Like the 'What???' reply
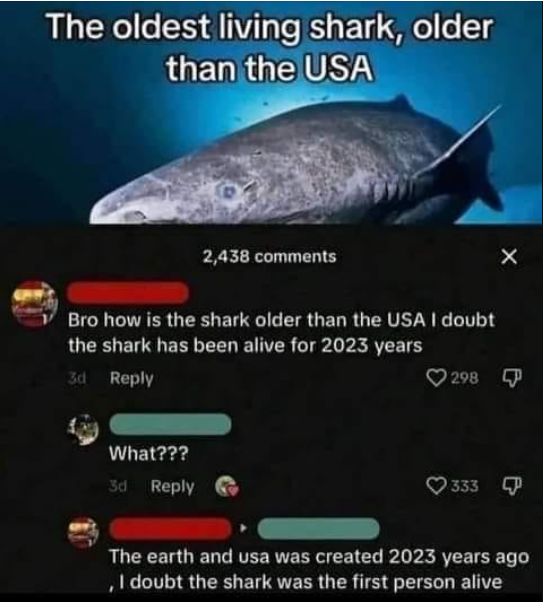Image resolution: width=543 pixels, height=602 pixels. click(x=435, y=486)
